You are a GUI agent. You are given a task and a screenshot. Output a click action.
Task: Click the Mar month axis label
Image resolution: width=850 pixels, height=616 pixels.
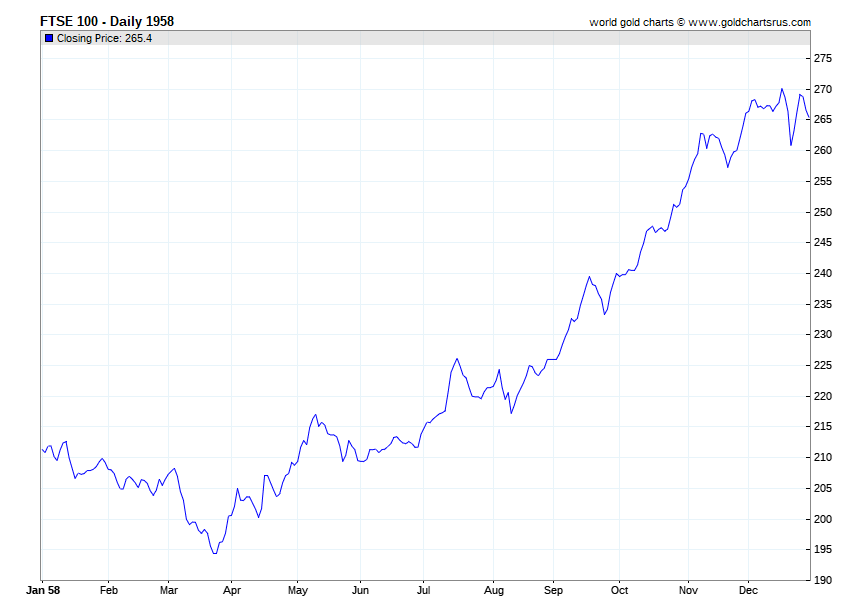pyautogui.click(x=169, y=590)
